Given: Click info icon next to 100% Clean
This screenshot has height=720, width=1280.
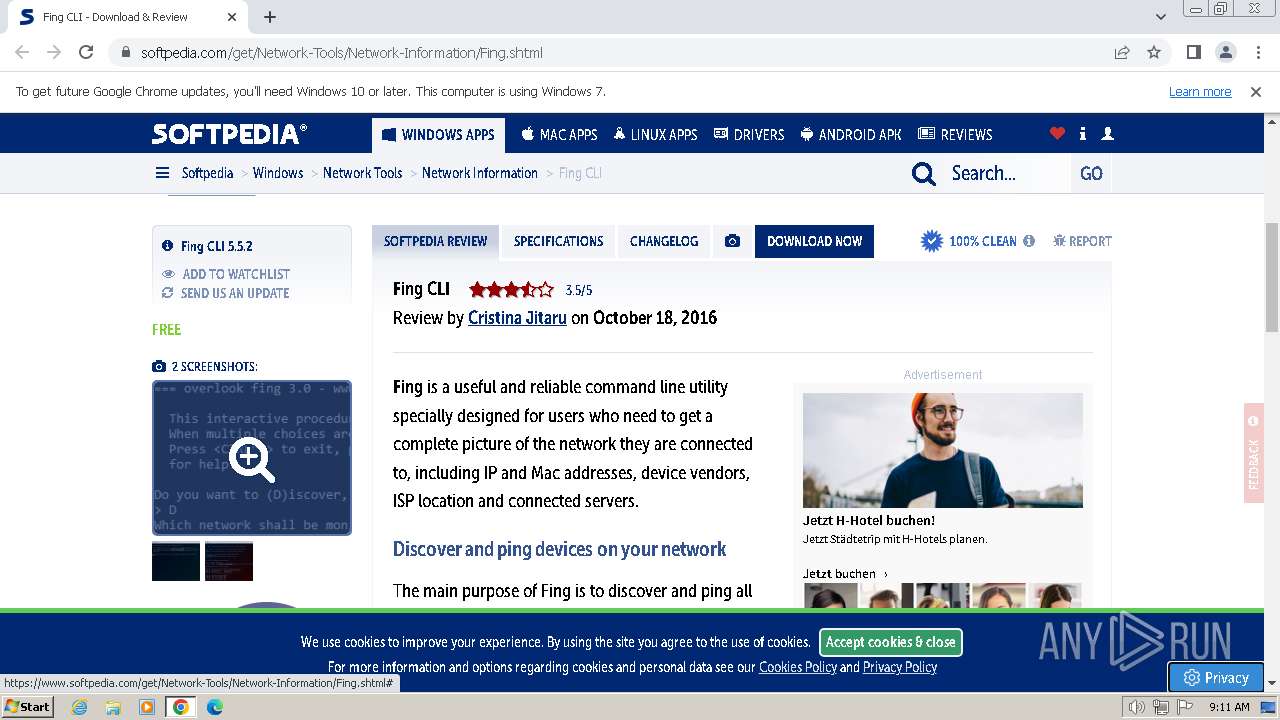Looking at the screenshot, I should tap(1029, 241).
